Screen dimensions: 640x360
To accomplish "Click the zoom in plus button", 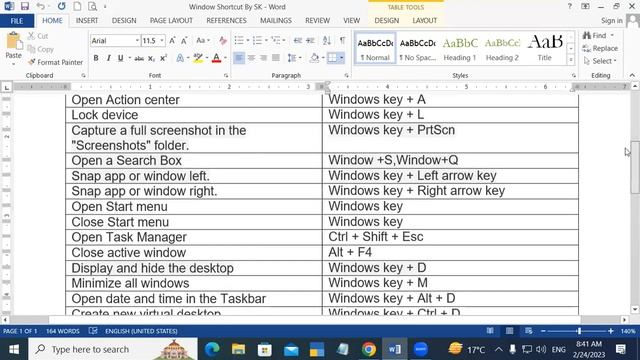I will click(x=611, y=331).
